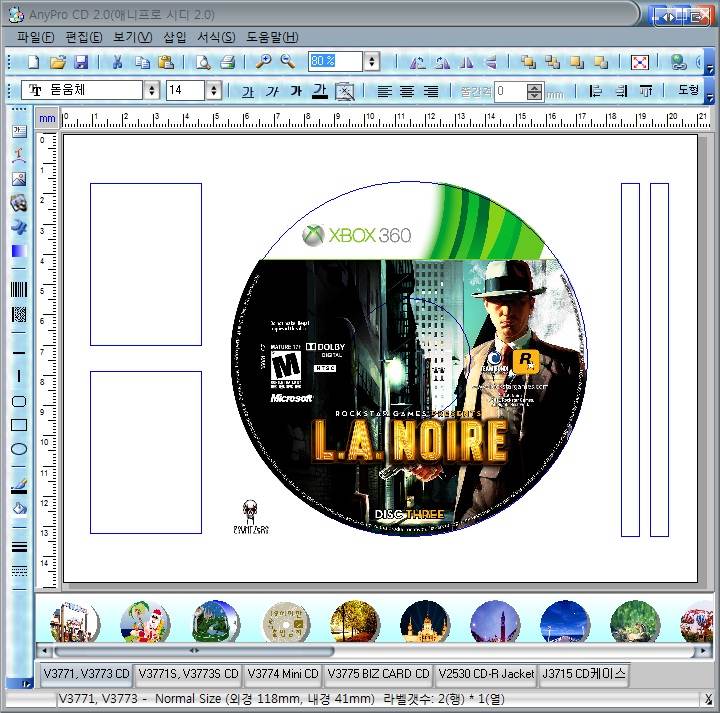Toggle underline text style

[x=248, y=92]
